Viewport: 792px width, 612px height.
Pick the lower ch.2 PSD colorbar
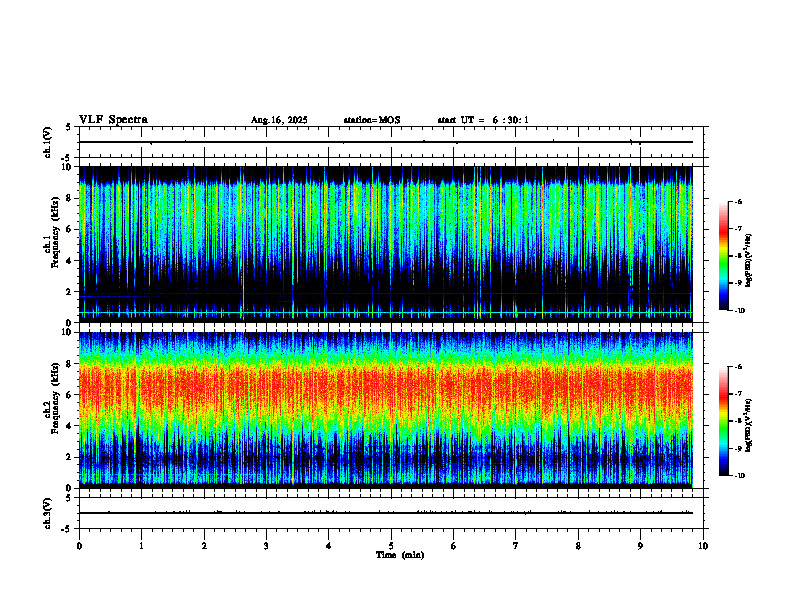coord(724,421)
